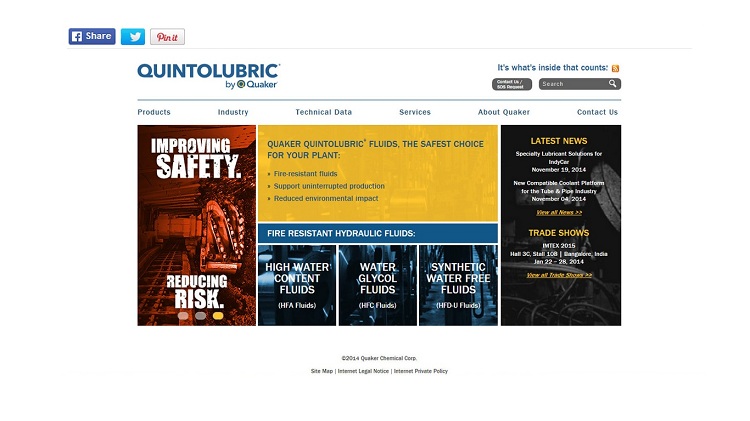The height and width of the screenshot is (421, 750).
Task: Click Support uninterrupted production bullet link
Action: [x=329, y=186]
